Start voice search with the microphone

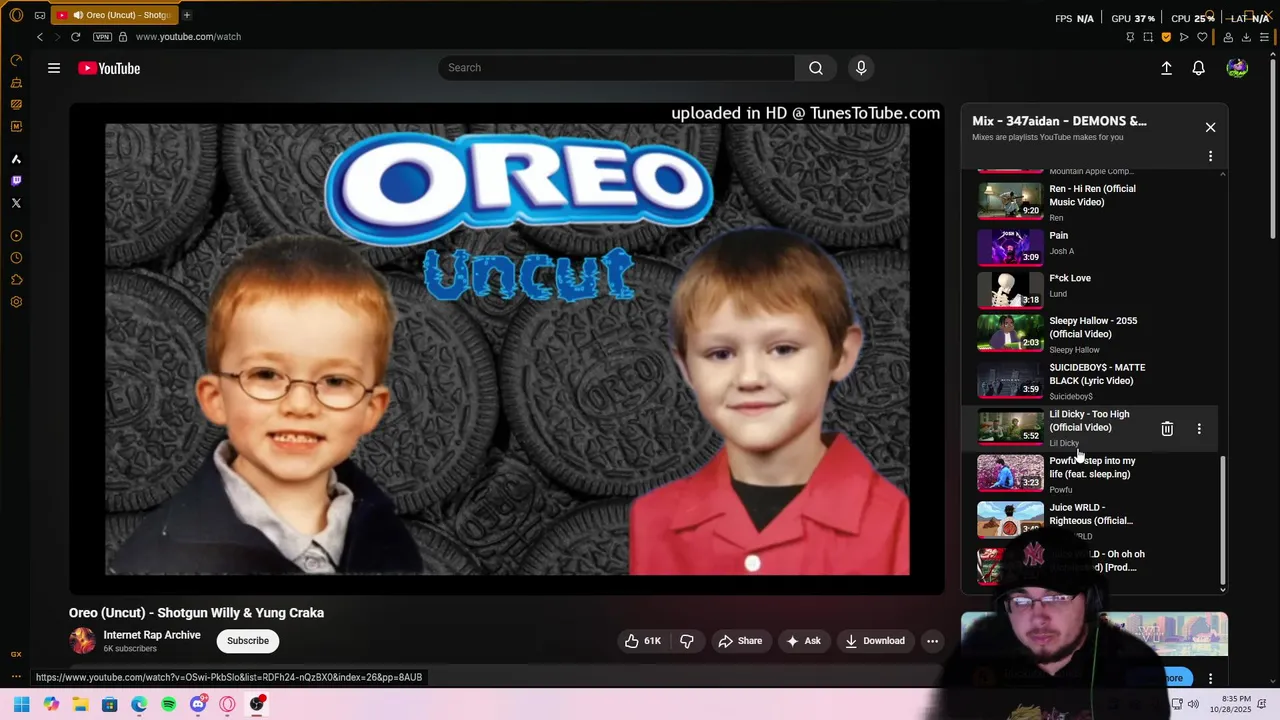coord(861,68)
